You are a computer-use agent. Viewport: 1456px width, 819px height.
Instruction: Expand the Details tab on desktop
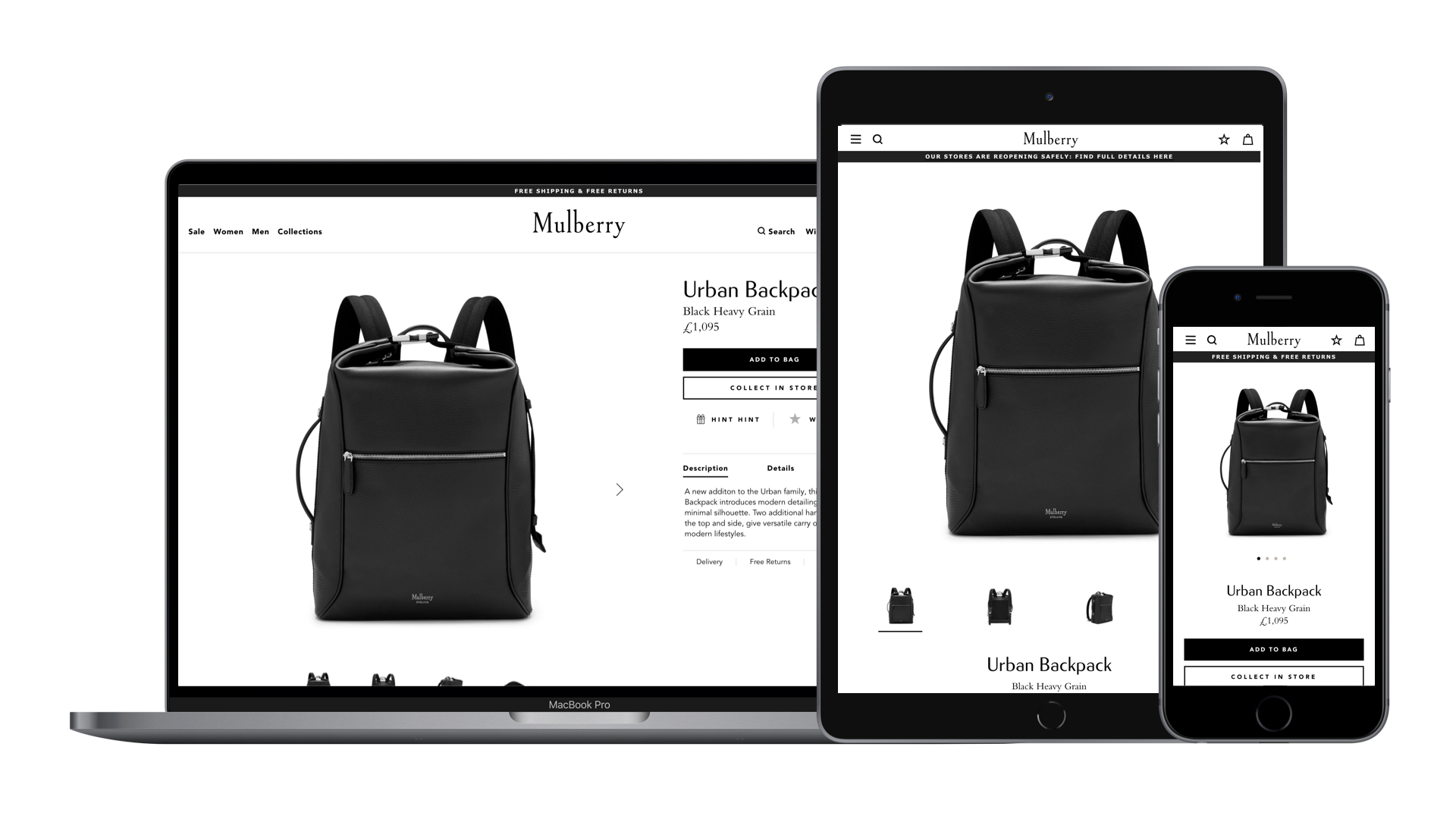pyautogui.click(x=780, y=468)
